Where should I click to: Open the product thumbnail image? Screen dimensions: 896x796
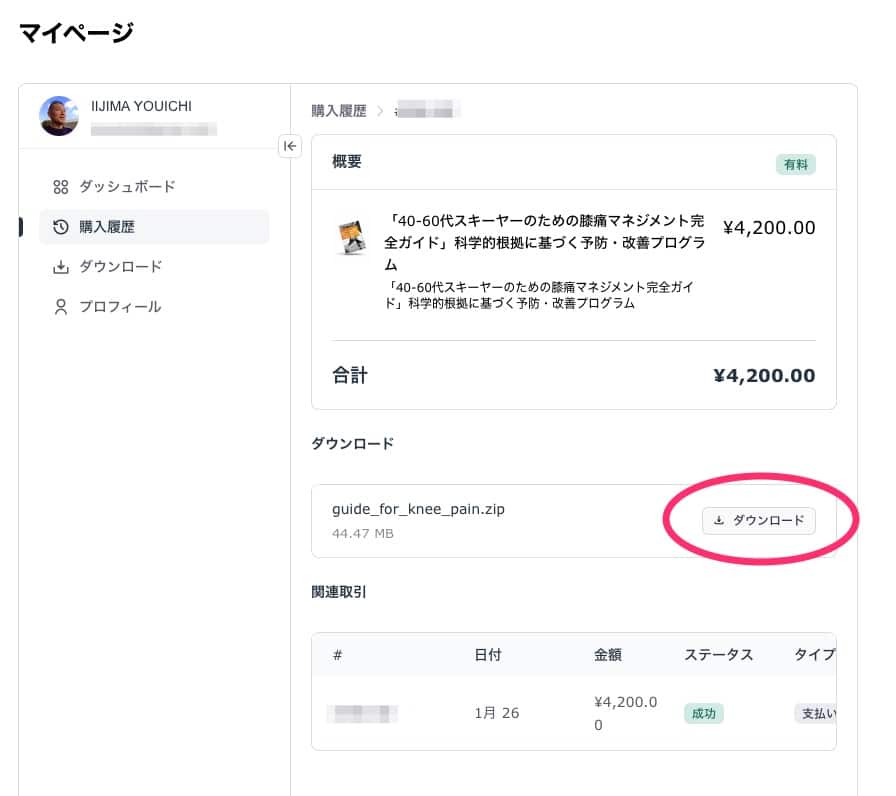pos(351,237)
